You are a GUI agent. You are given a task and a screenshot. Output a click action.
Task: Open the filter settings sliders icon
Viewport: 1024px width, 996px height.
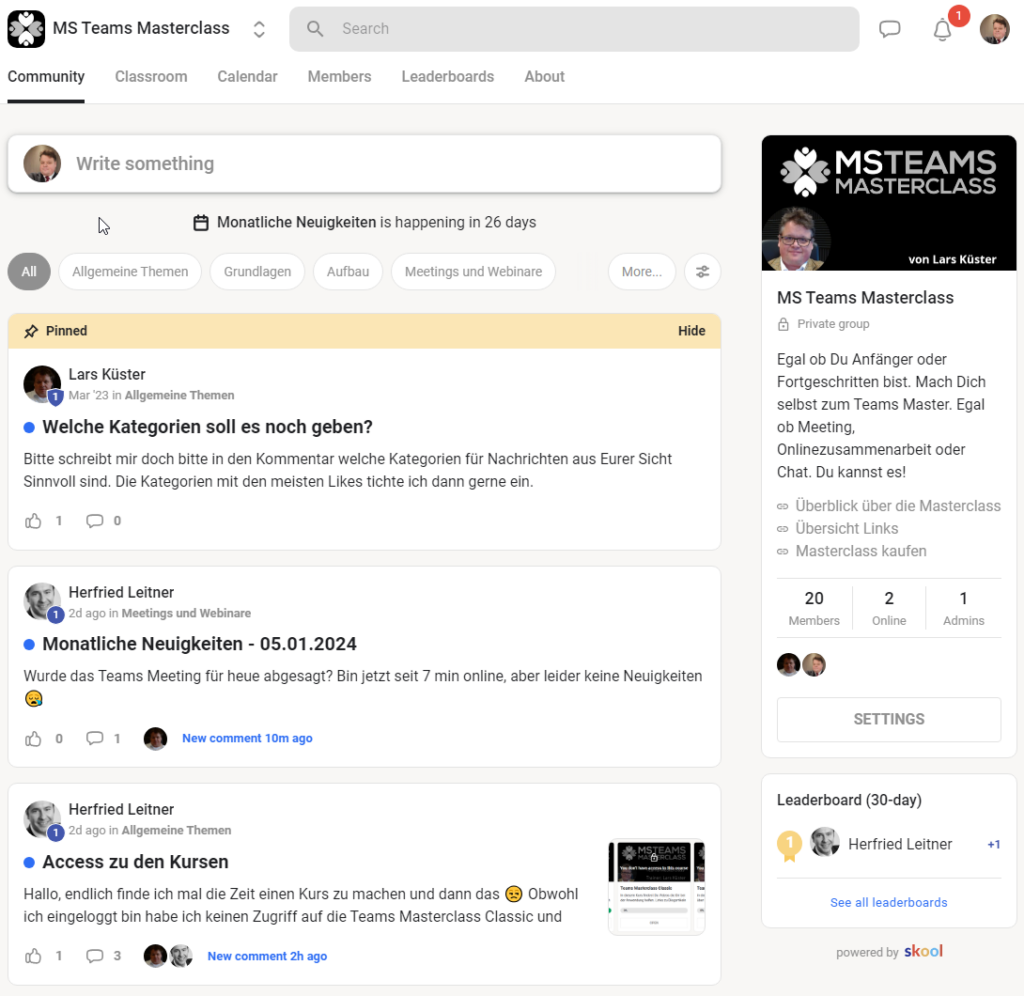(703, 272)
